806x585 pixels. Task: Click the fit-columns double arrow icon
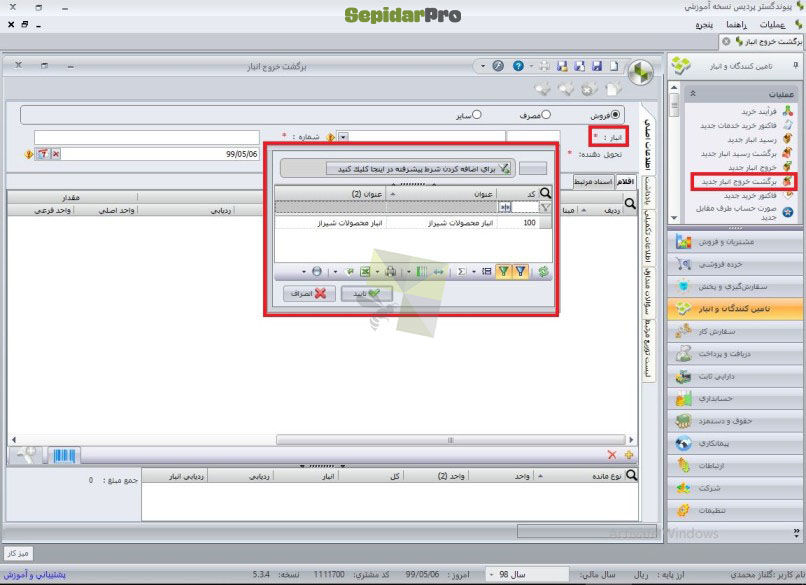pos(438,271)
